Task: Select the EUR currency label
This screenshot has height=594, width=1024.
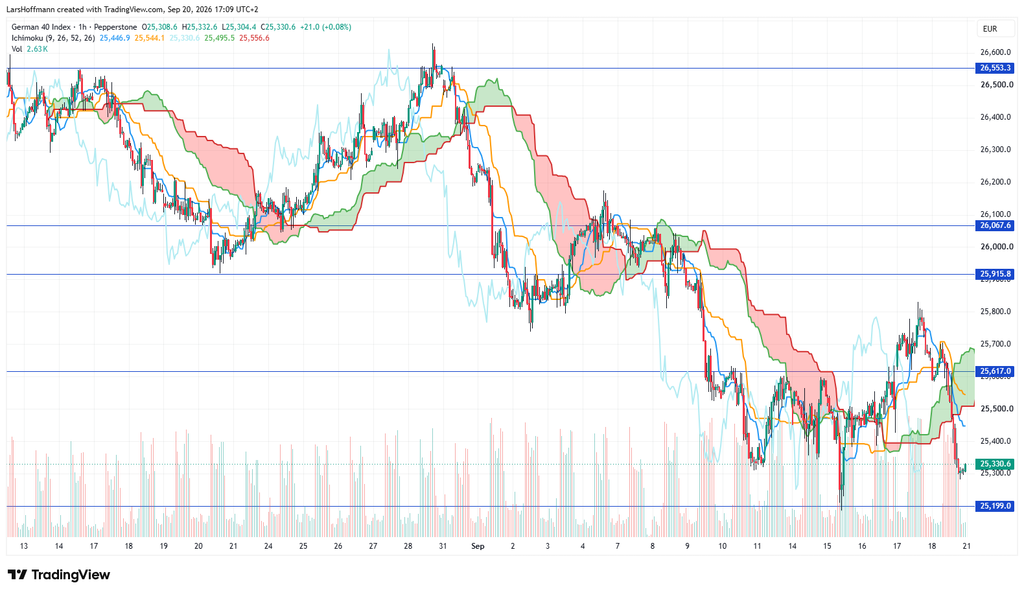Action: (x=989, y=29)
